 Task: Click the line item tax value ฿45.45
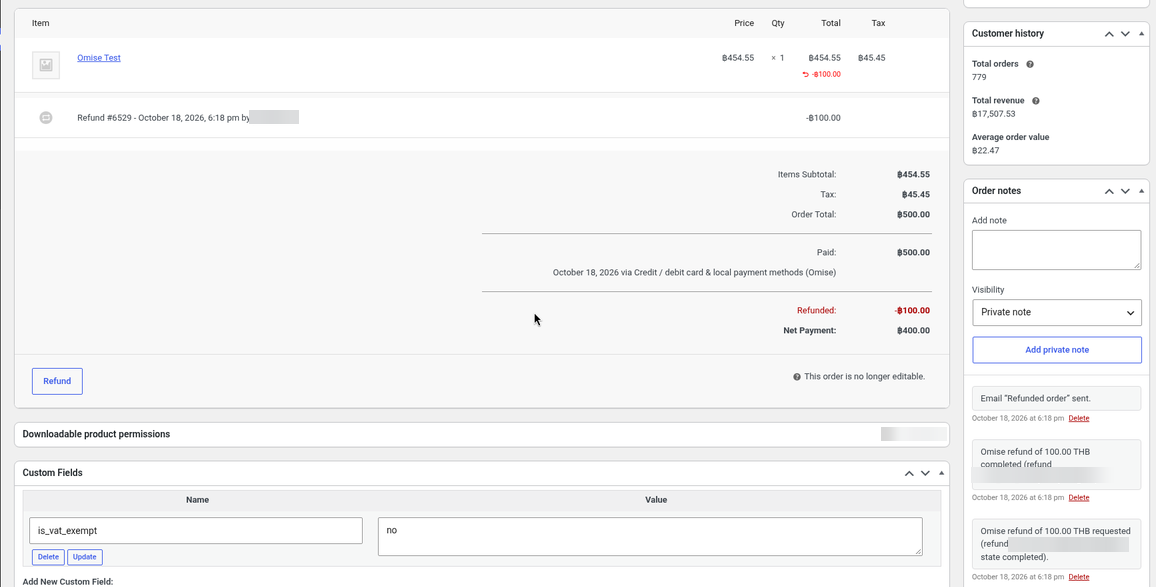(871, 58)
